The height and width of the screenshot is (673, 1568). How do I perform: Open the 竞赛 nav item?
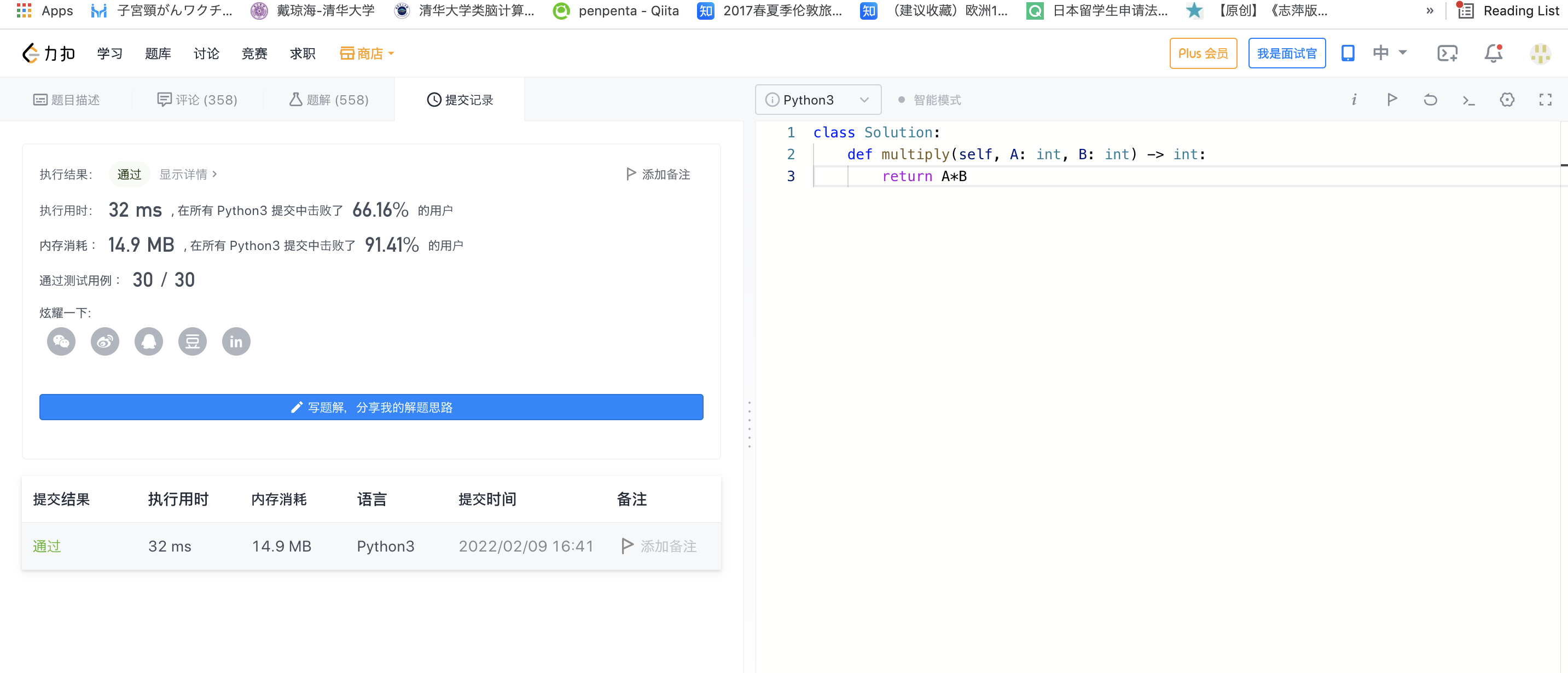tap(254, 54)
